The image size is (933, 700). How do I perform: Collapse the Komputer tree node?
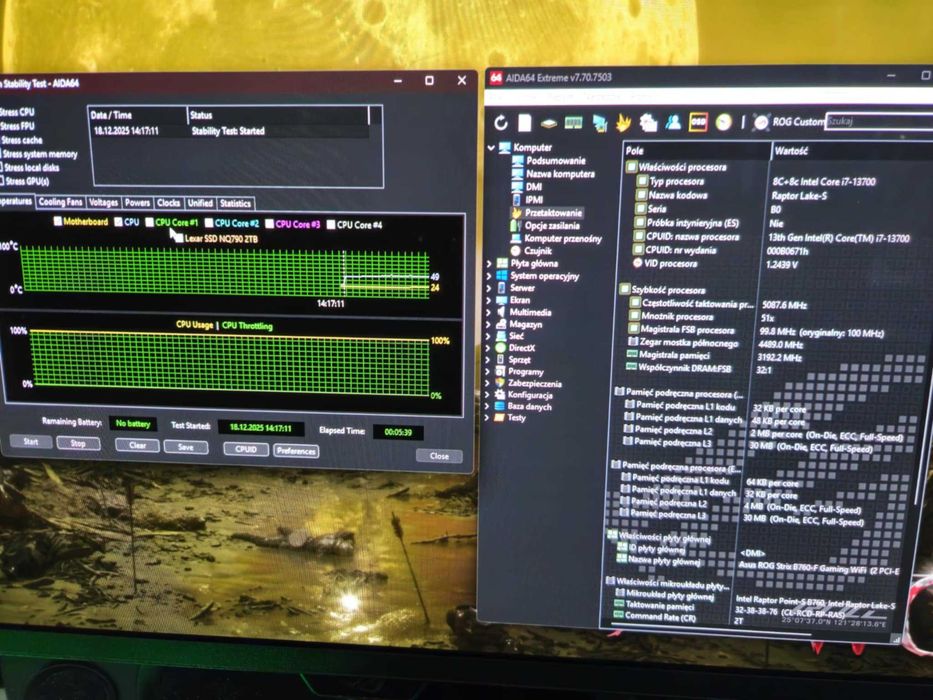pyautogui.click(x=491, y=148)
